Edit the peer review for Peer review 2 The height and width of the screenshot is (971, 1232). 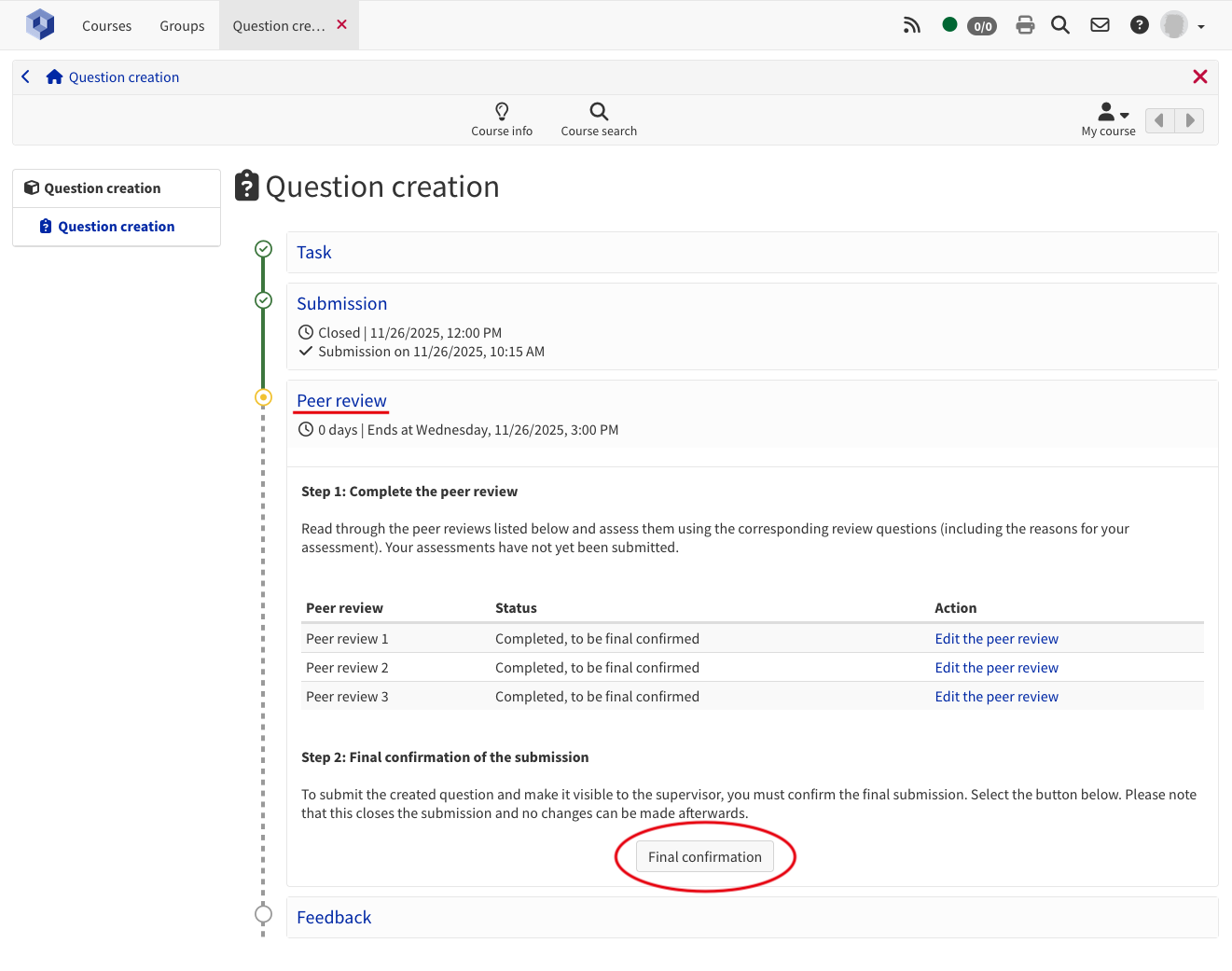(996, 668)
